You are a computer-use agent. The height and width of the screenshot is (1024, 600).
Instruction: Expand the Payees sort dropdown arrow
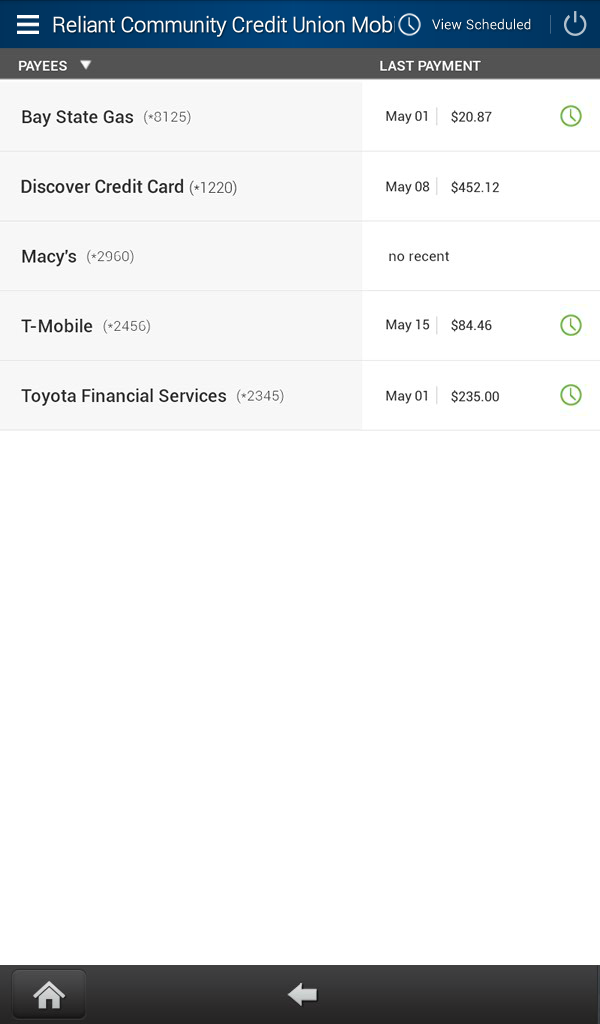(x=86, y=65)
